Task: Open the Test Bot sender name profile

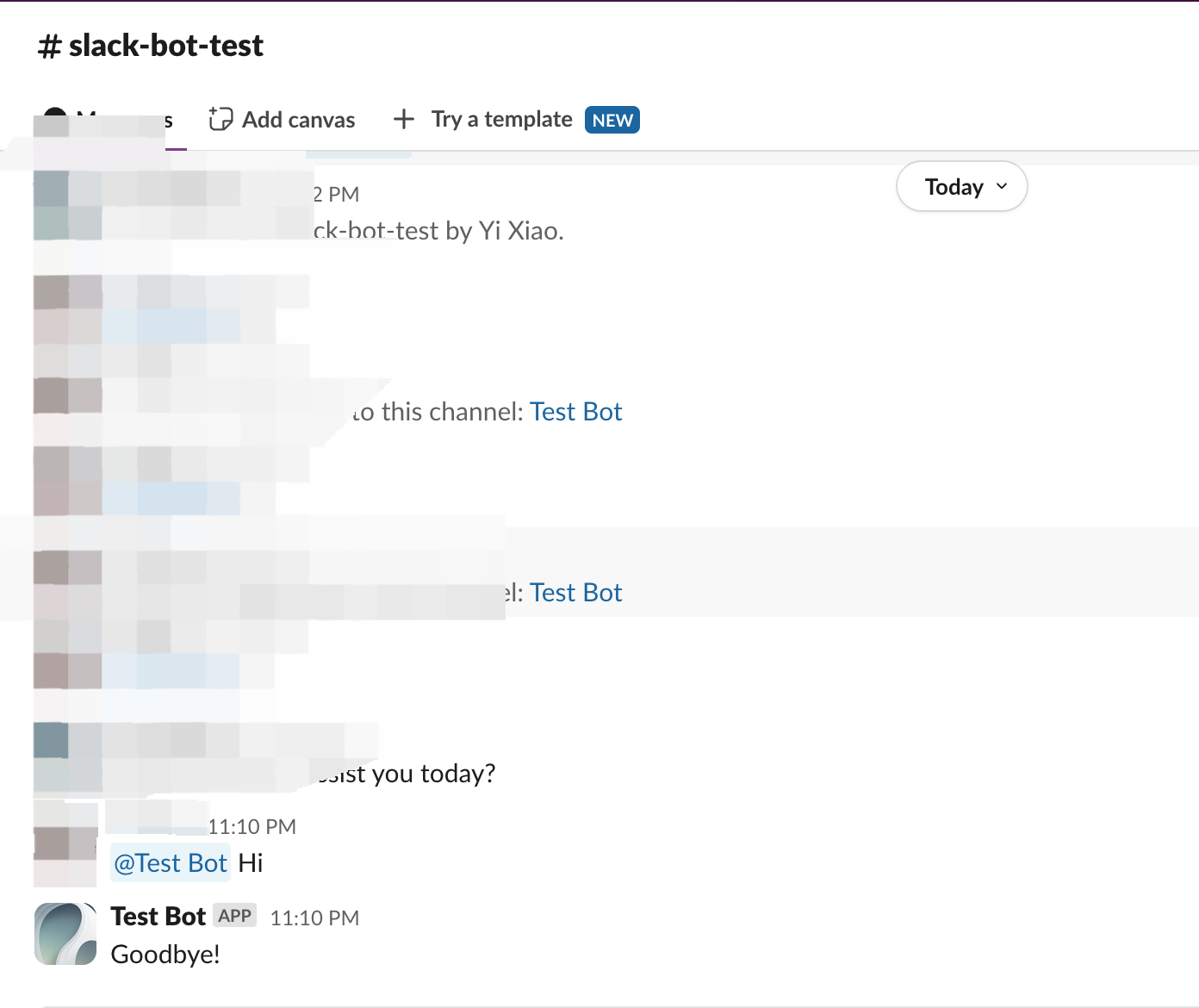Action: tap(158, 917)
